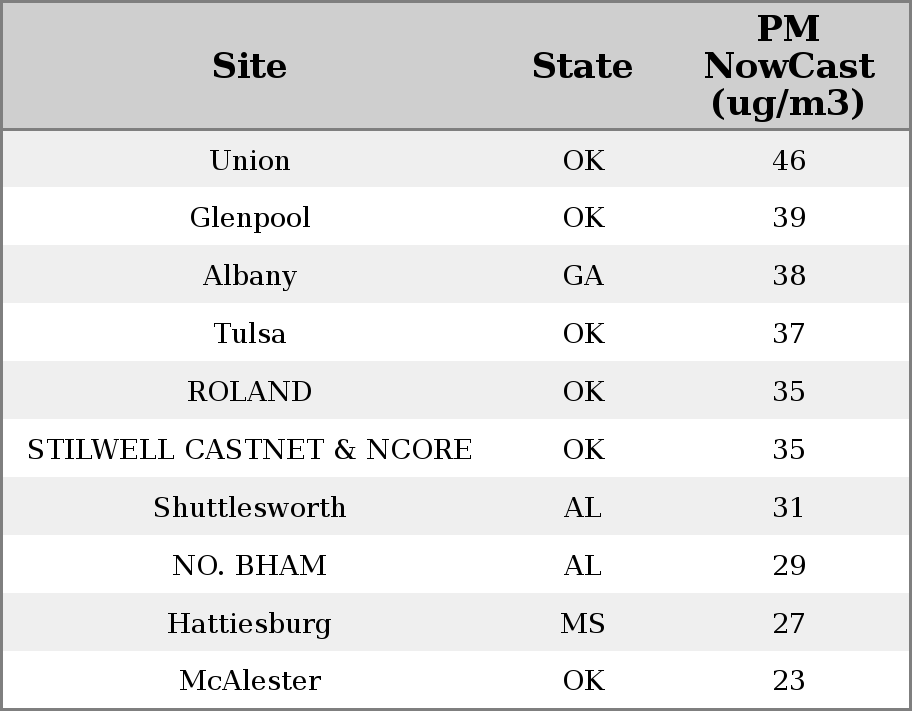
Task: Click the PM value 46 for Union
Action: click(x=789, y=160)
